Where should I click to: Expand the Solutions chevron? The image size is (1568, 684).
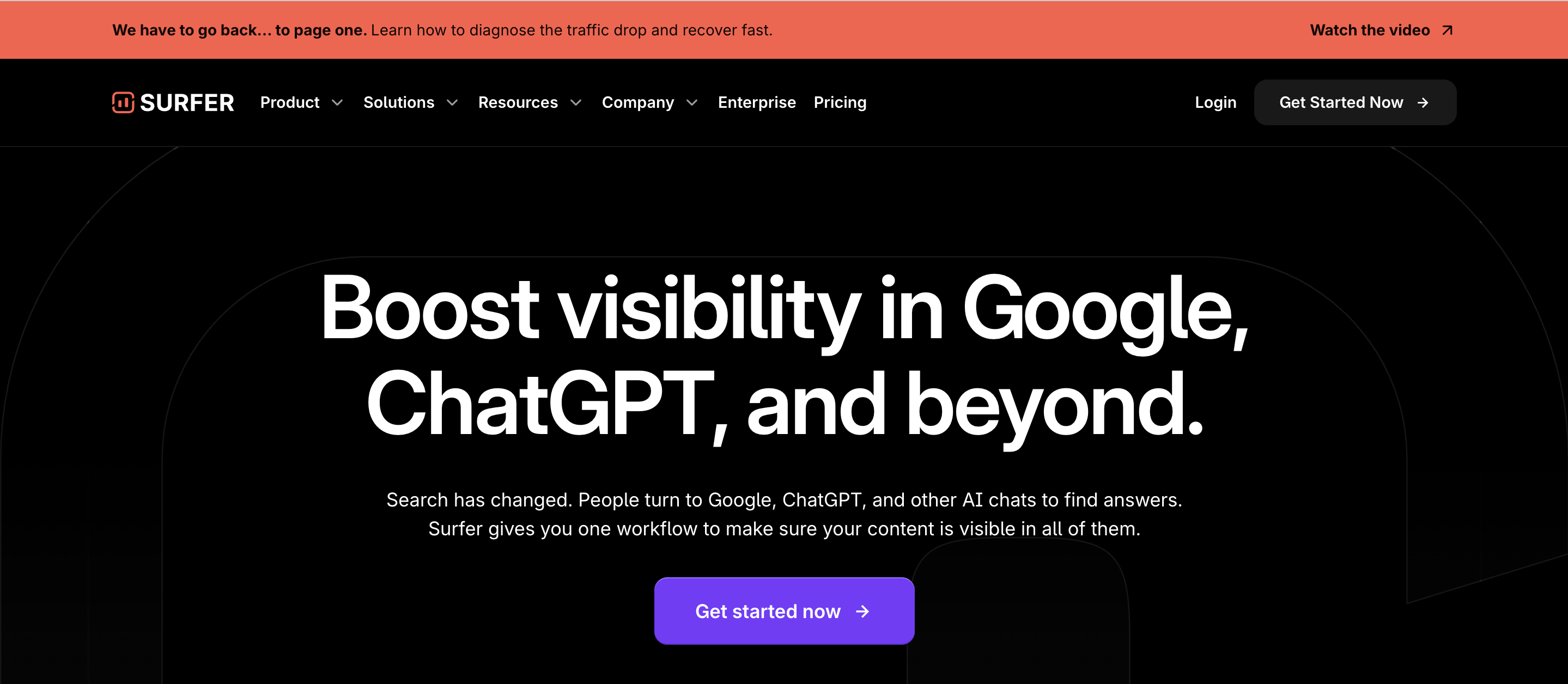452,103
